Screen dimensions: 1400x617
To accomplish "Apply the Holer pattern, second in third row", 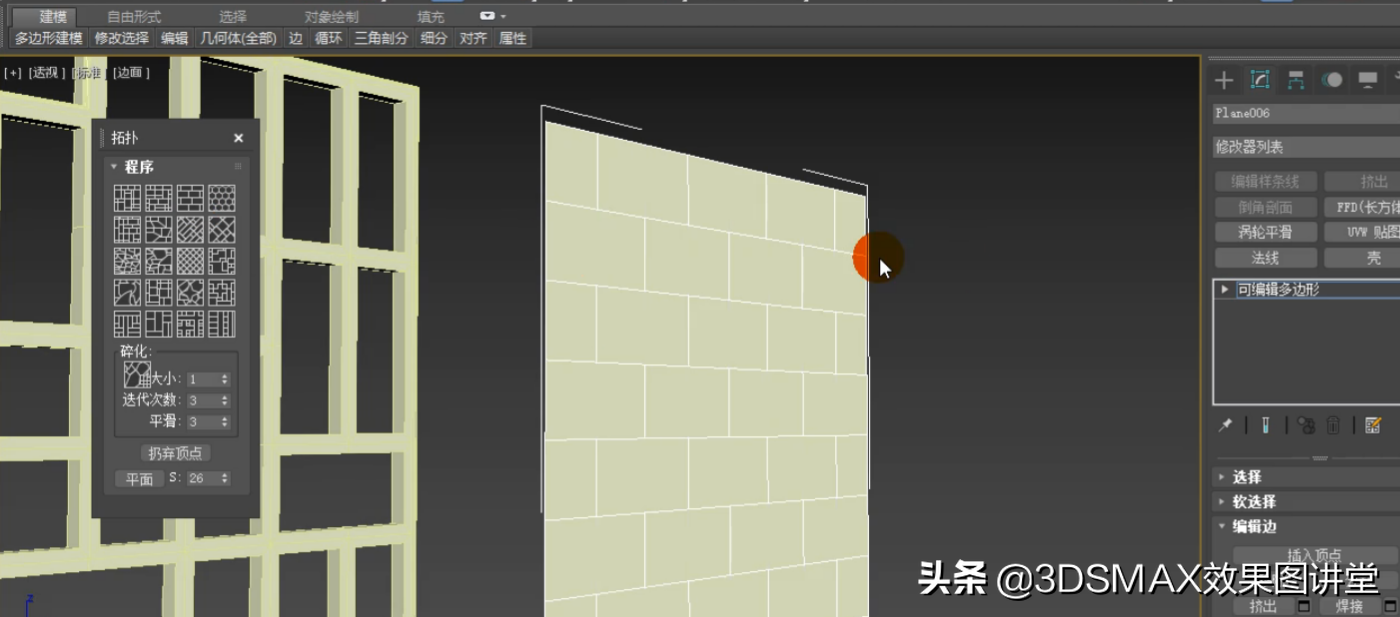I will [x=159, y=261].
